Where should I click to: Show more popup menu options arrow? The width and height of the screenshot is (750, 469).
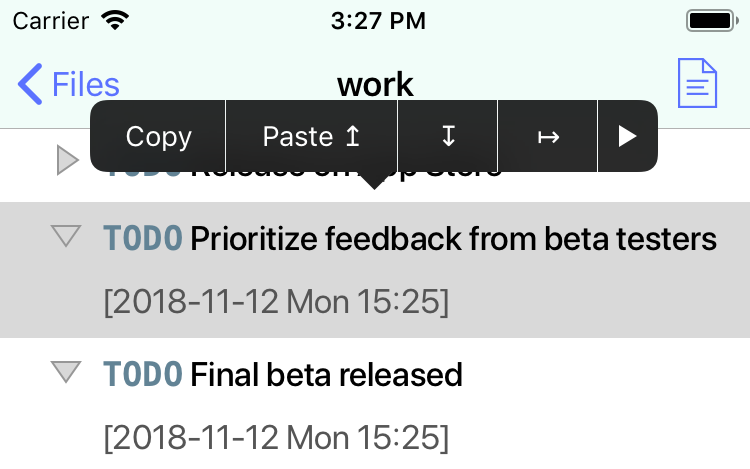pos(628,136)
